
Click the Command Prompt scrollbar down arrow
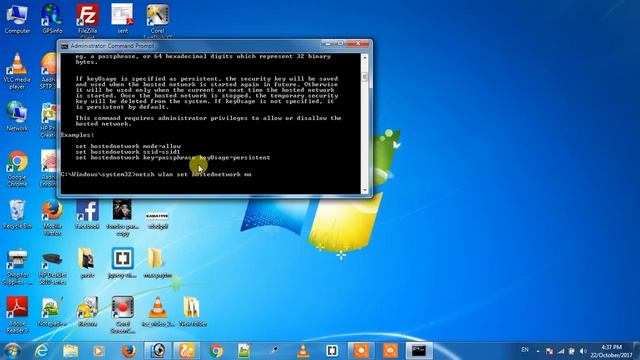[364, 190]
